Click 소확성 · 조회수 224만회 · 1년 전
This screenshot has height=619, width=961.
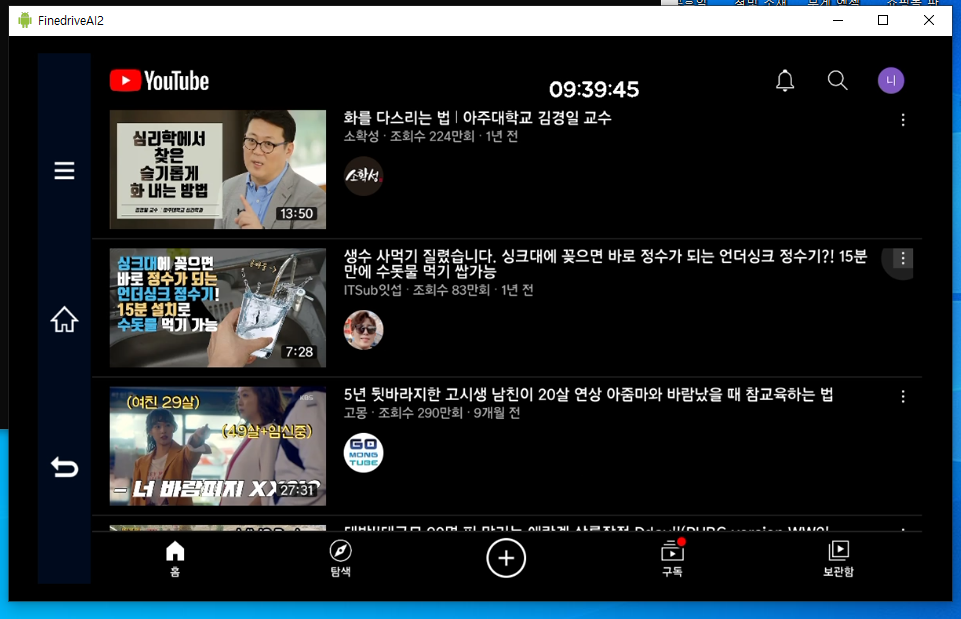pos(430,136)
